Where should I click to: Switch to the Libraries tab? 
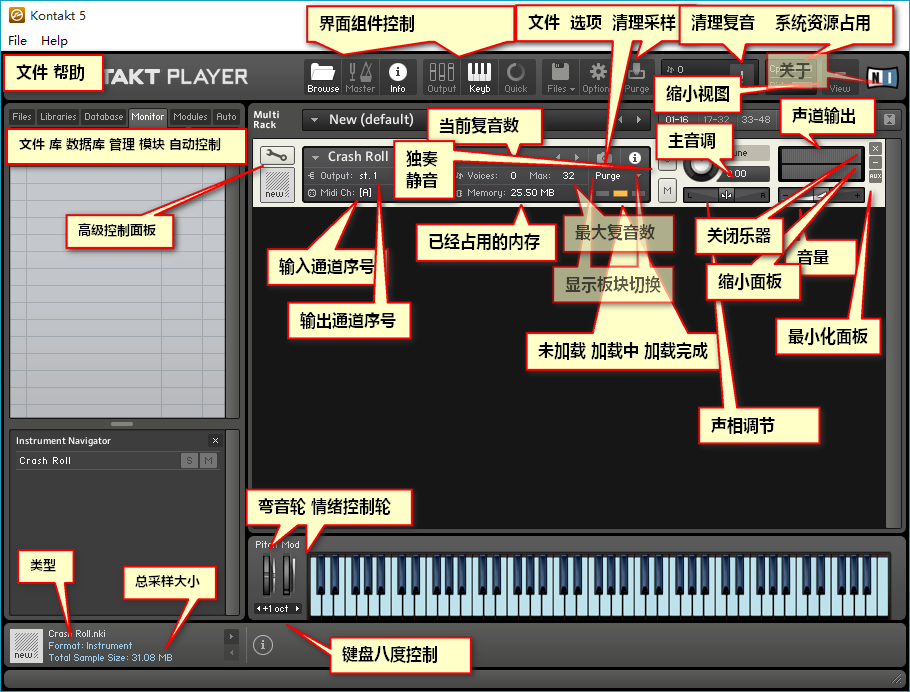click(x=58, y=117)
